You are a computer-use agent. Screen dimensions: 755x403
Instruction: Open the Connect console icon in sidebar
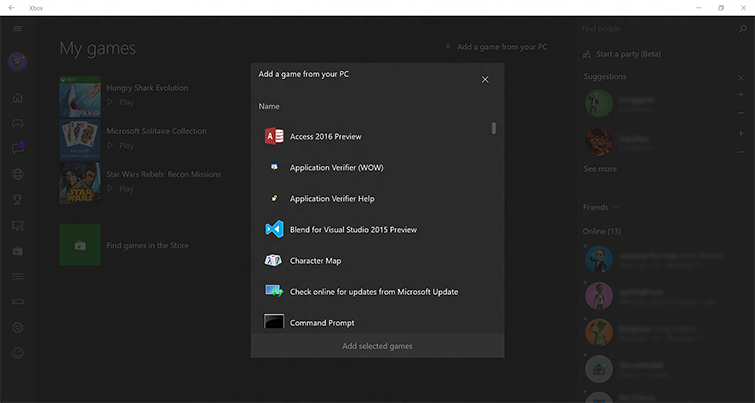pos(17,301)
